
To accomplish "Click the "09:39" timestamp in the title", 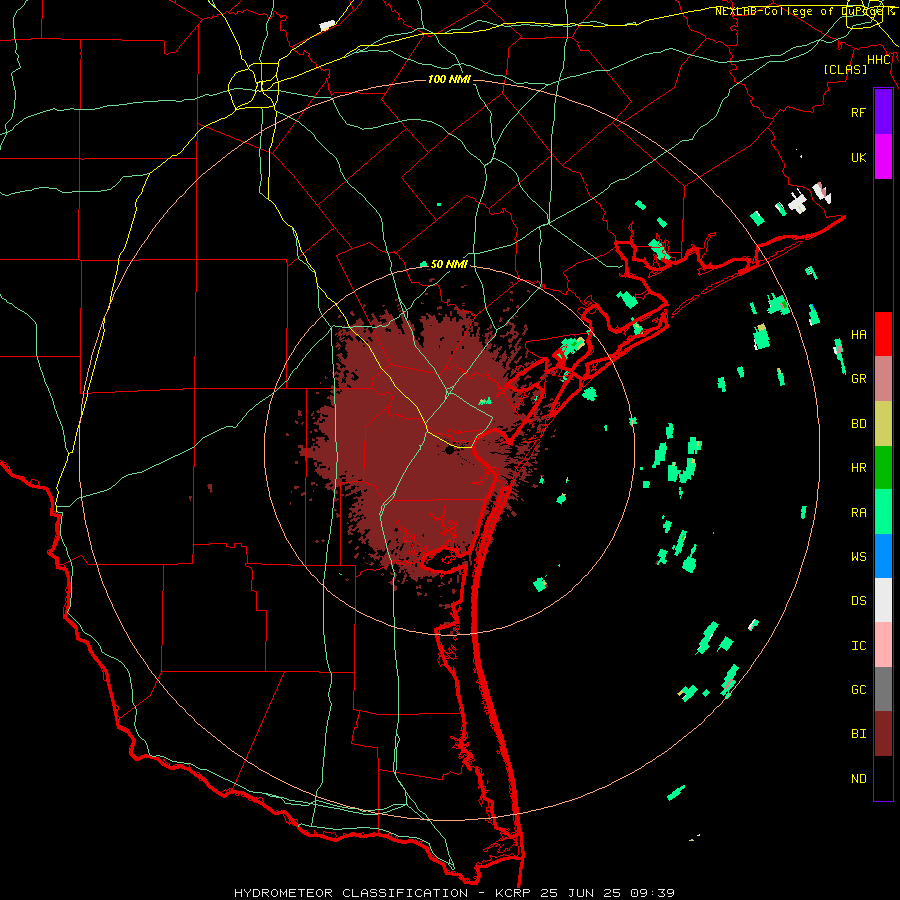I will 652,893.
